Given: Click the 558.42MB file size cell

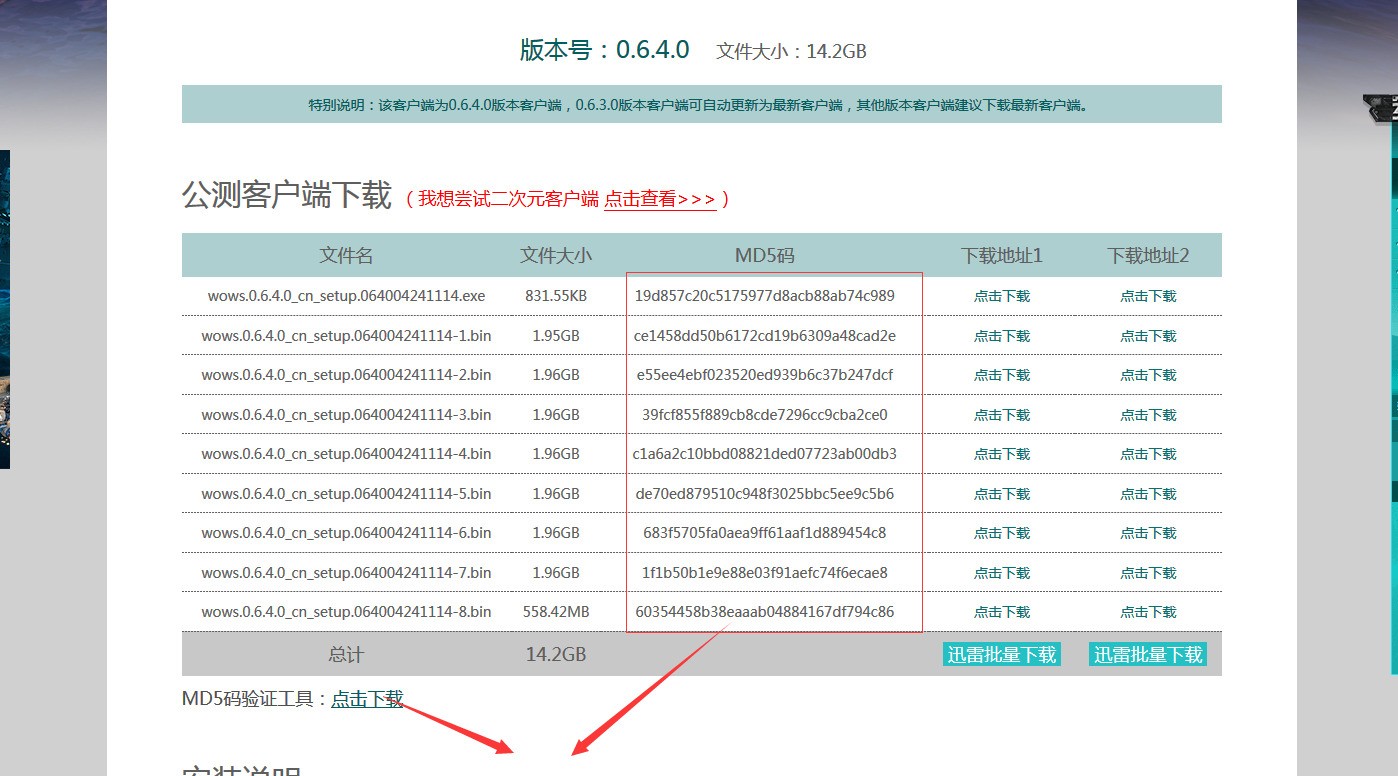Looking at the screenshot, I should (556, 612).
